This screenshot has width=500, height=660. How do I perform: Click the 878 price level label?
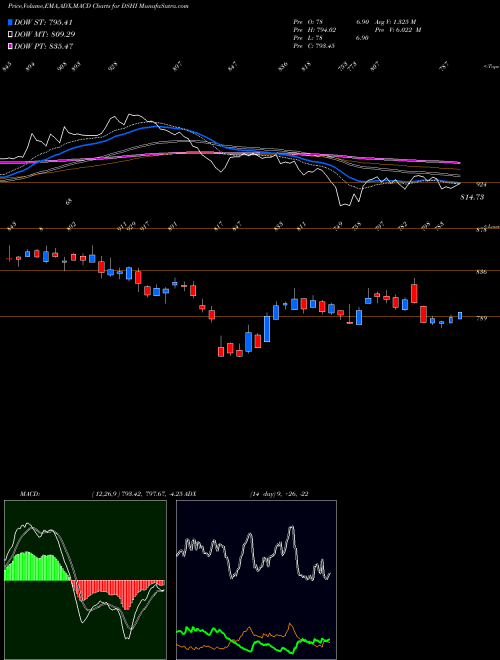point(481,230)
